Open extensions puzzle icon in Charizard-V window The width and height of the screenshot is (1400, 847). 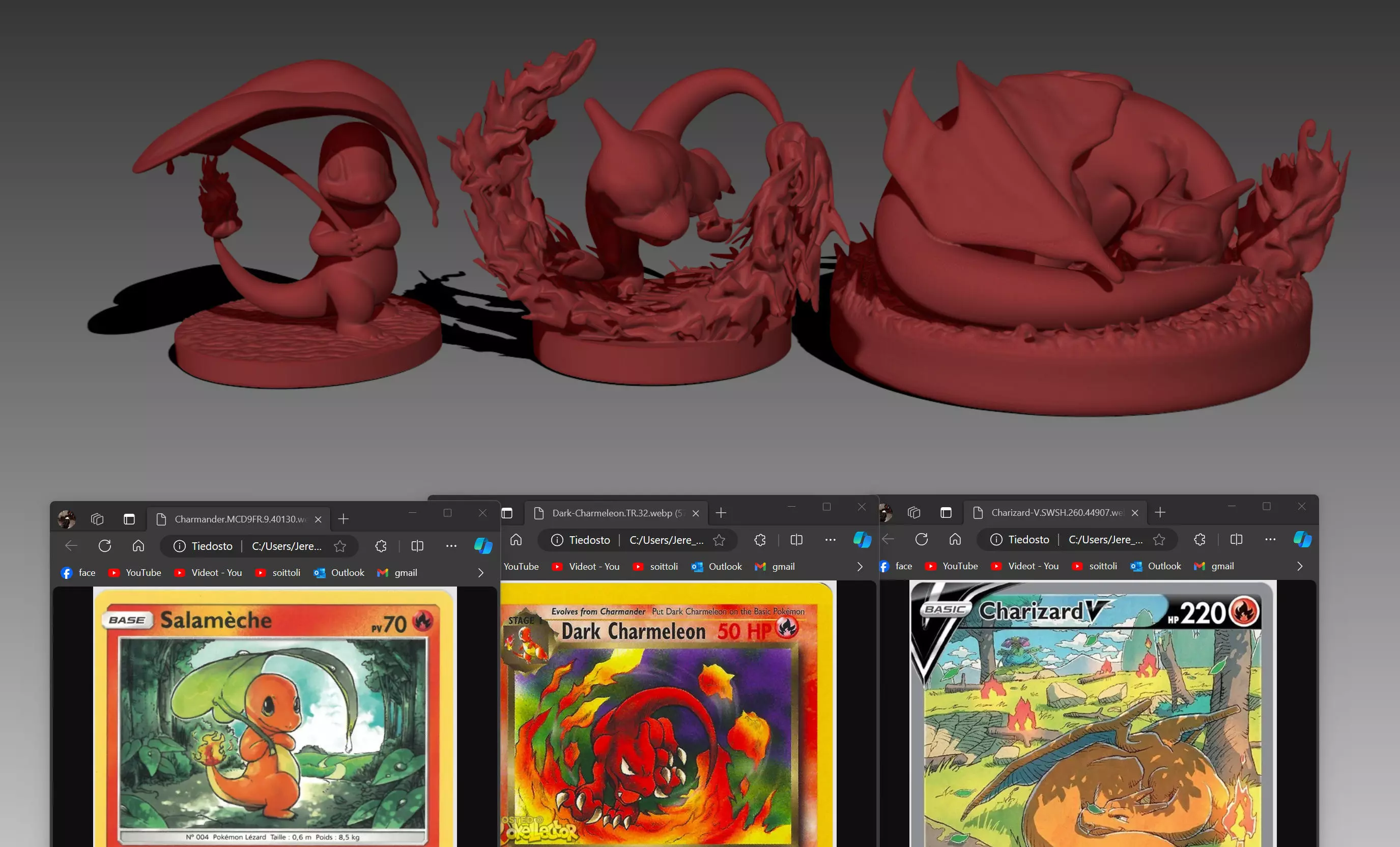pyautogui.click(x=1199, y=539)
